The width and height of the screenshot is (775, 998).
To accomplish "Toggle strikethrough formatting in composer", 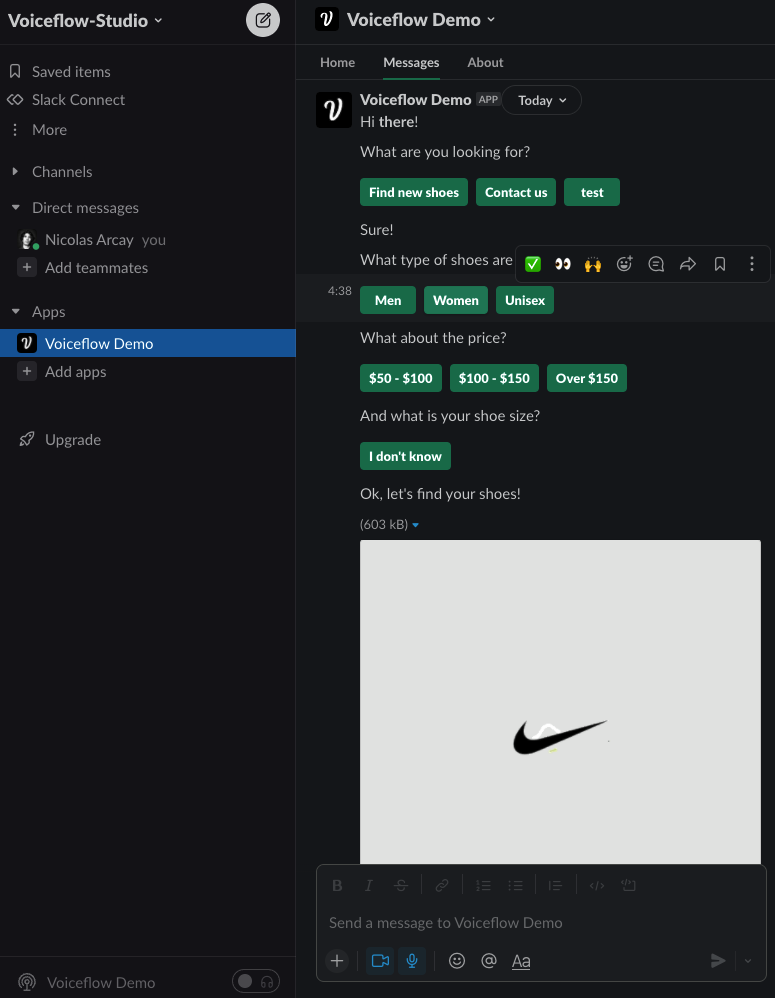I will (400, 885).
